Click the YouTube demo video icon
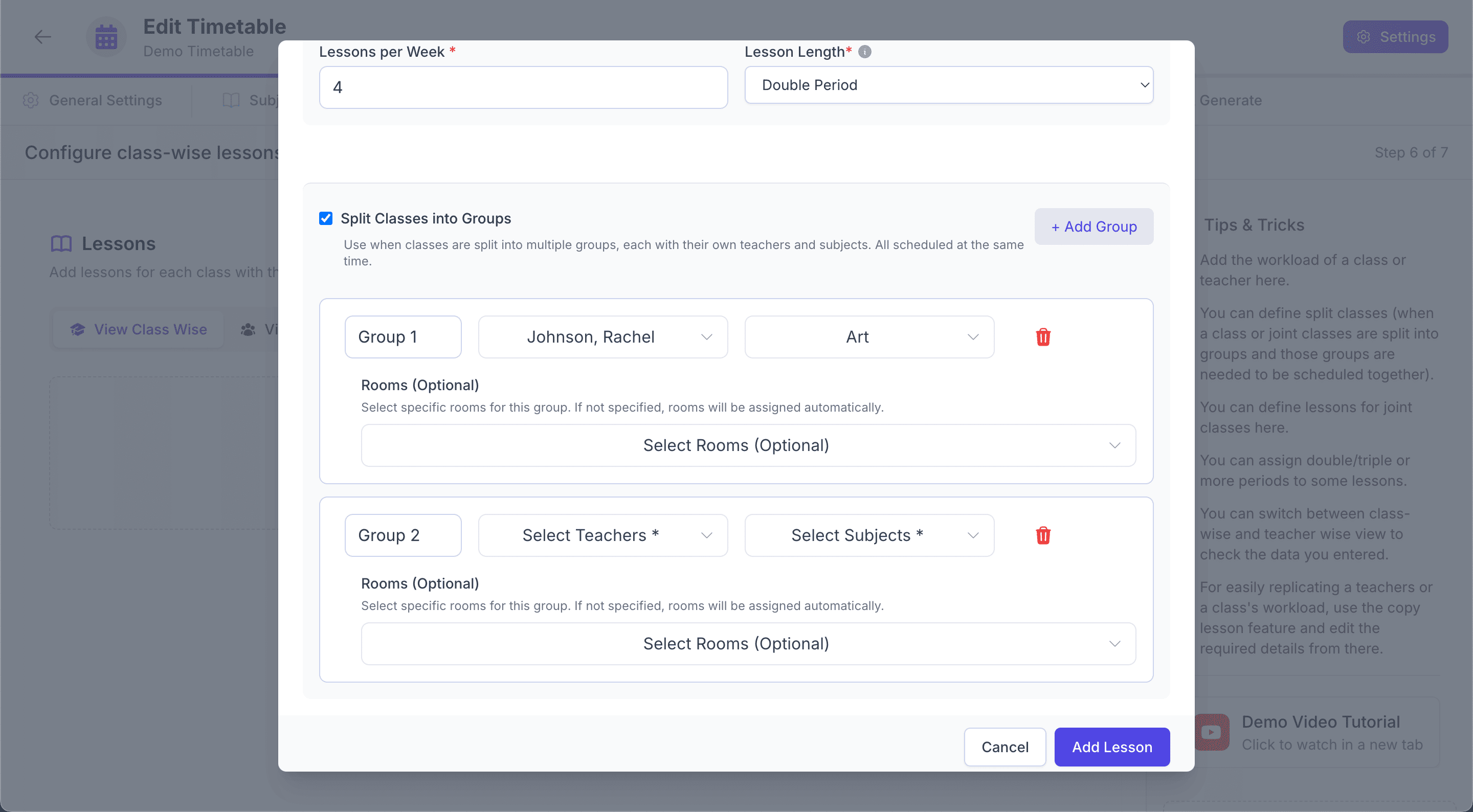The width and height of the screenshot is (1473, 812). click(x=1211, y=733)
